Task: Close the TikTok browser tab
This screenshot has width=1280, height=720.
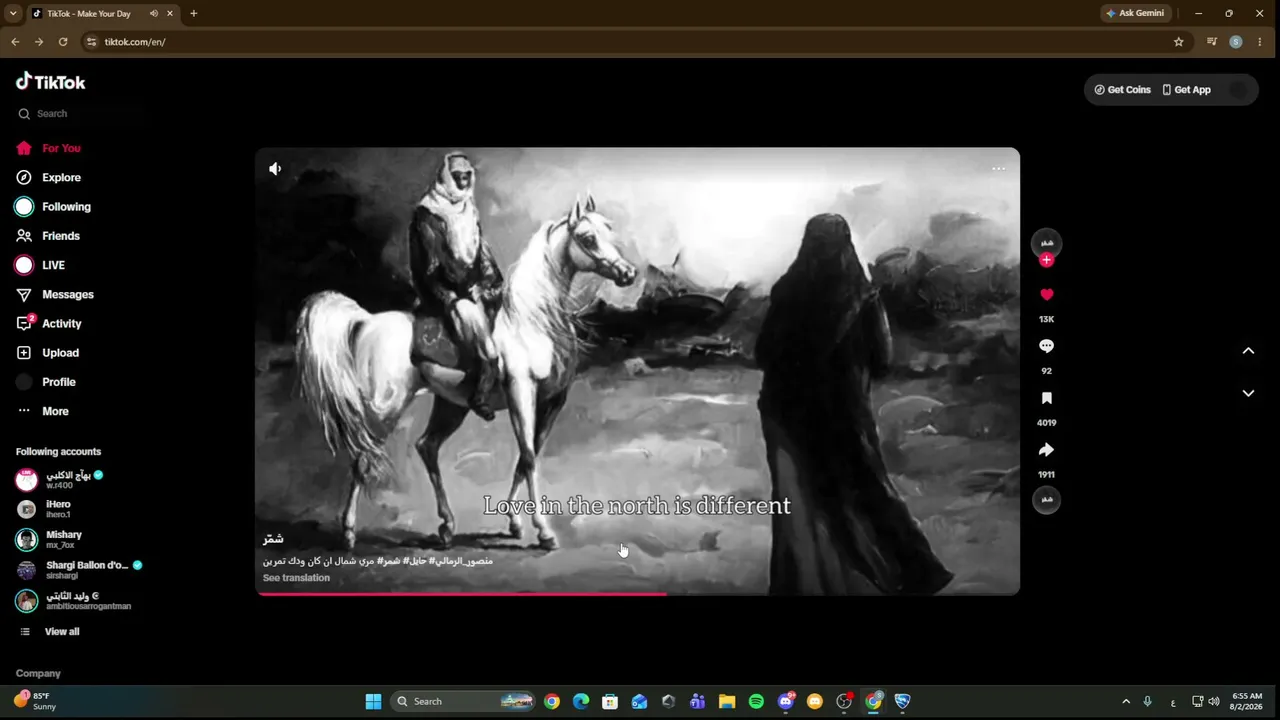Action: click(170, 13)
